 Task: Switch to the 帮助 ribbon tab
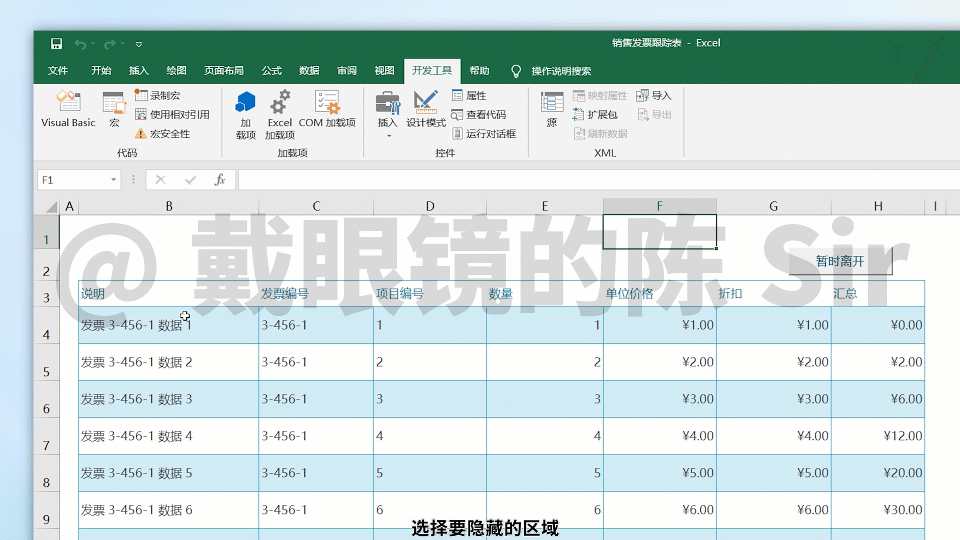[x=479, y=70]
